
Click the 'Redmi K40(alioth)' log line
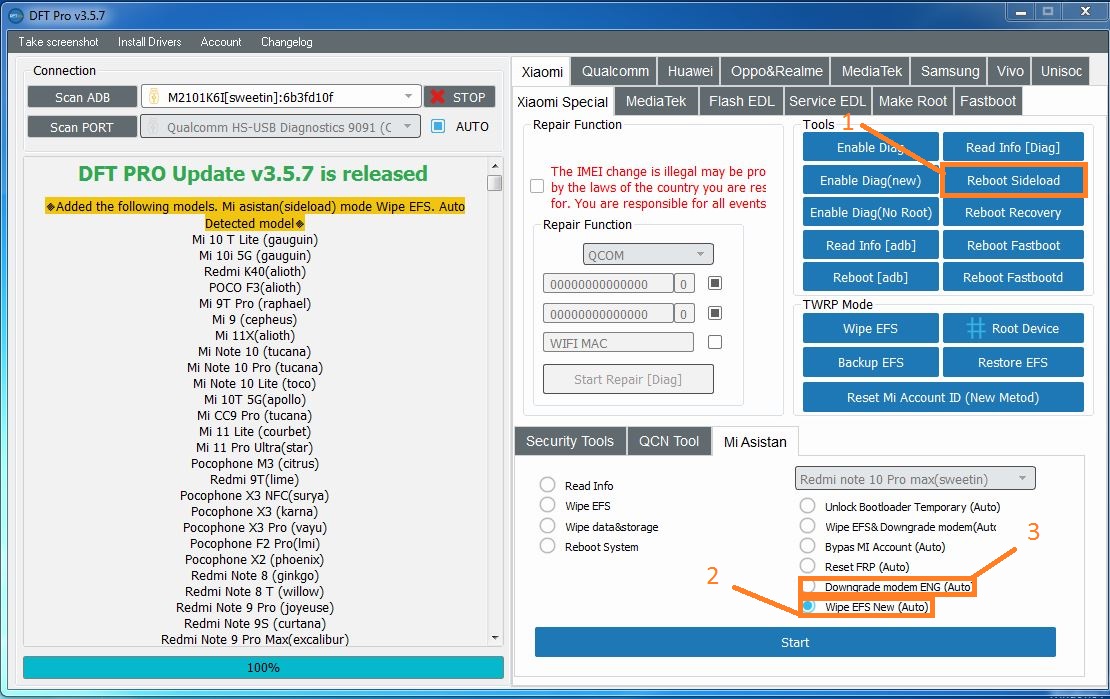(255, 271)
